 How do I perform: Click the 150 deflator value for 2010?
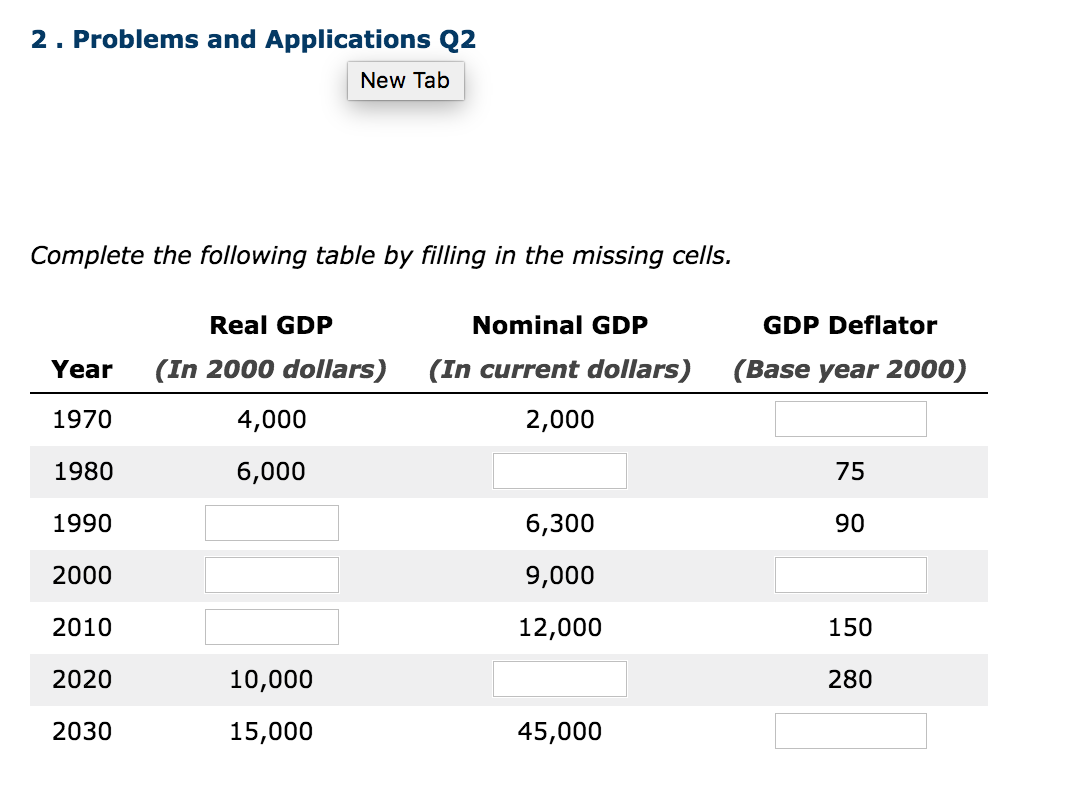[850, 627]
